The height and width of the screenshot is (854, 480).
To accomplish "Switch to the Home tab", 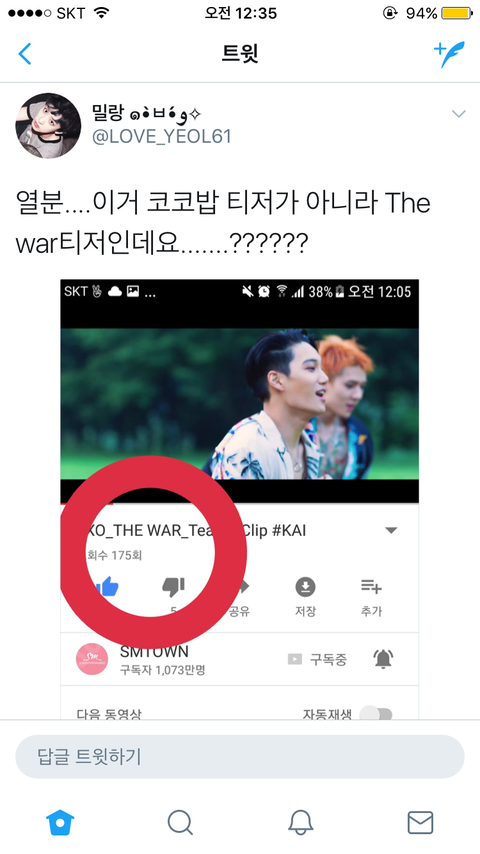I will pos(60,822).
